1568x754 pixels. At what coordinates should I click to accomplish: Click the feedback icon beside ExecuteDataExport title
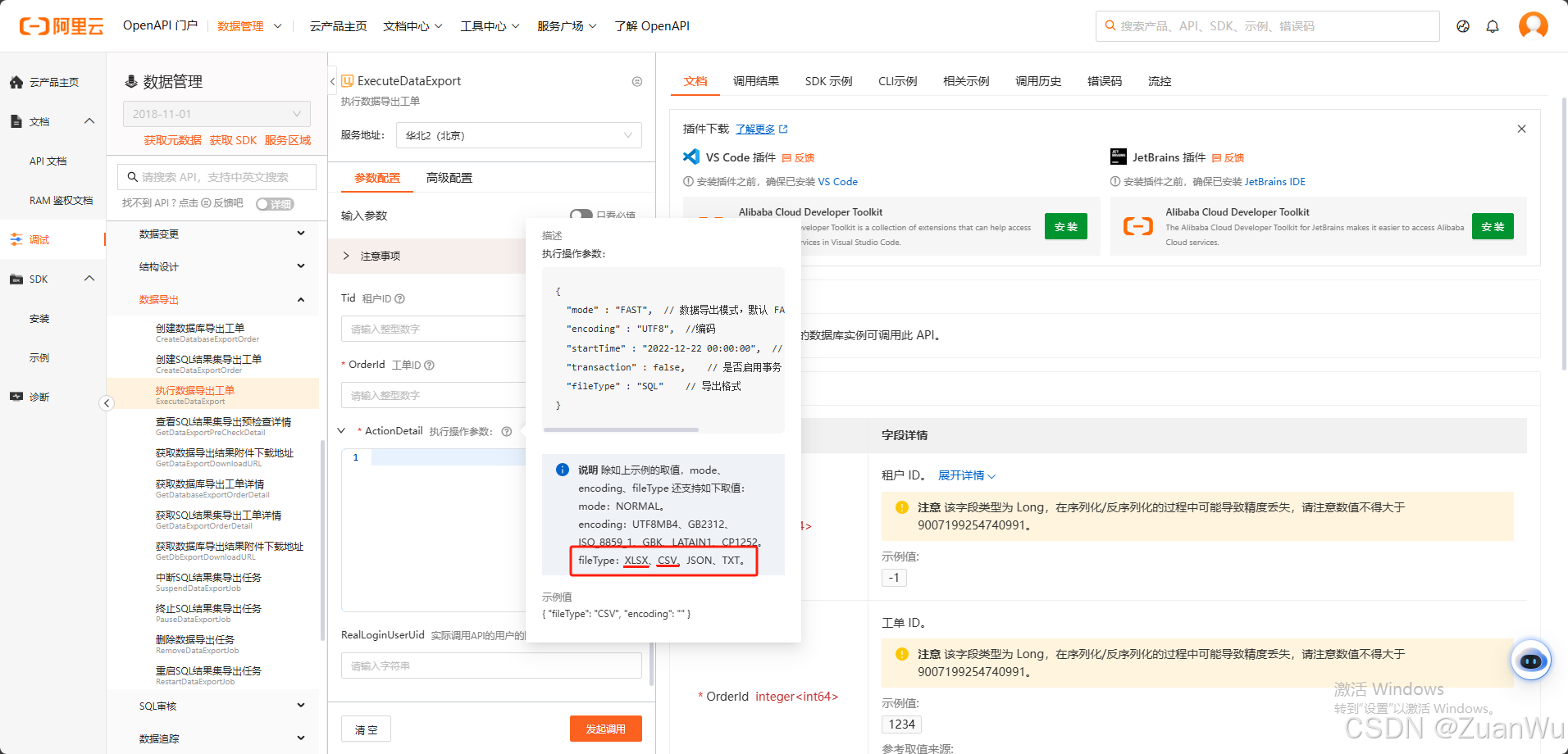point(637,81)
